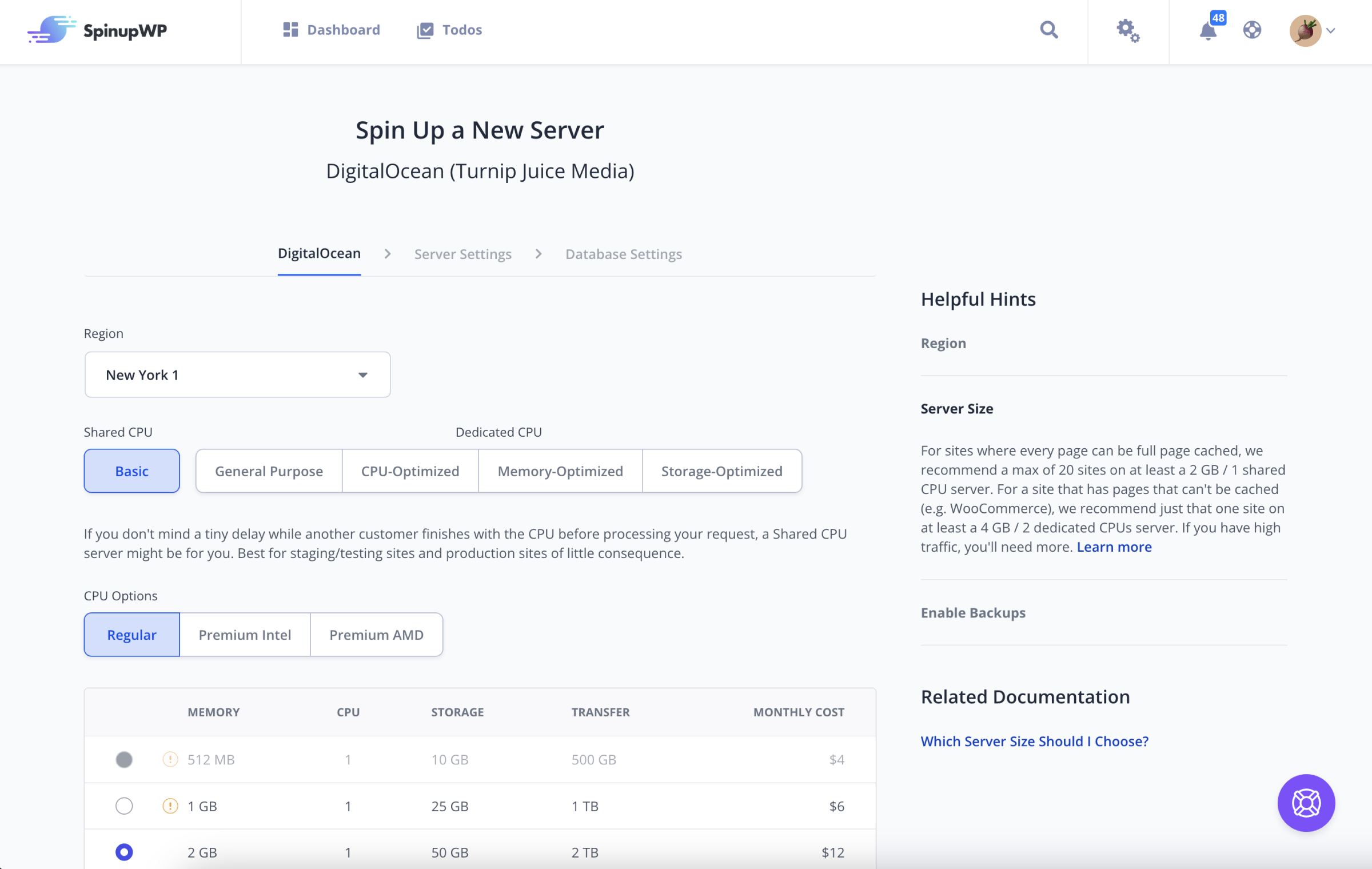Click Which Server Size Should I Choose link

[x=1034, y=740]
